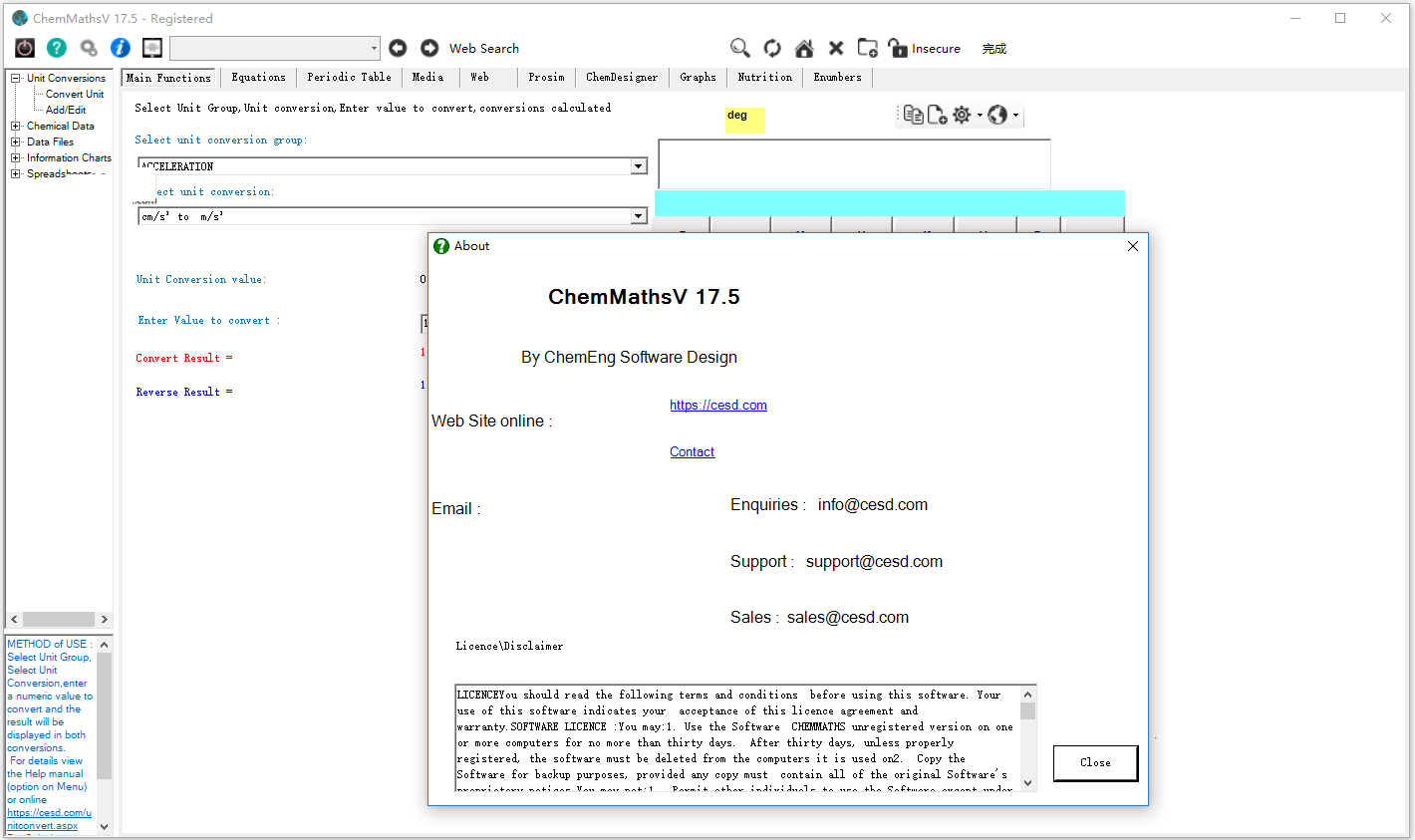Click the home icon on the browser toolbar
Image resolution: width=1415 pixels, height=840 pixels.
[x=803, y=47]
